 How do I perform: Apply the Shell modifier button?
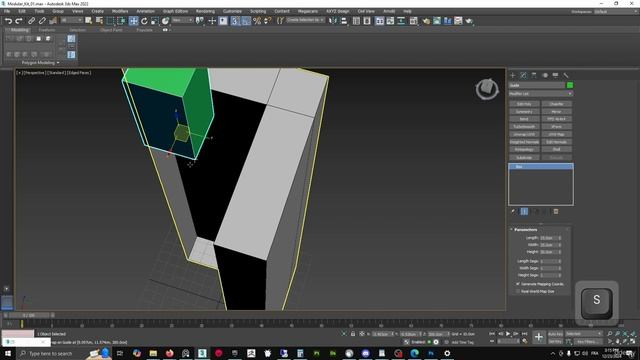coord(557,149)
